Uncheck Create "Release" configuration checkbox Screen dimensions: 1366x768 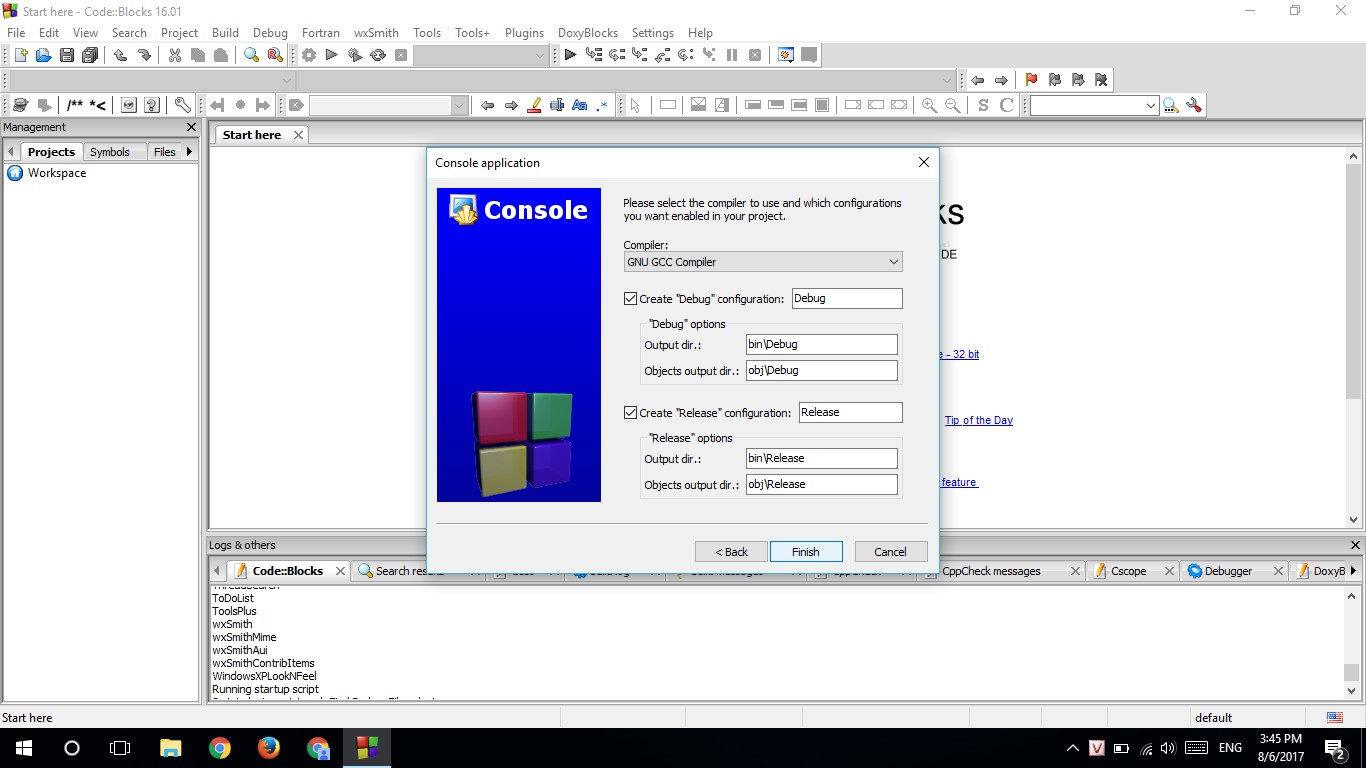630,412
